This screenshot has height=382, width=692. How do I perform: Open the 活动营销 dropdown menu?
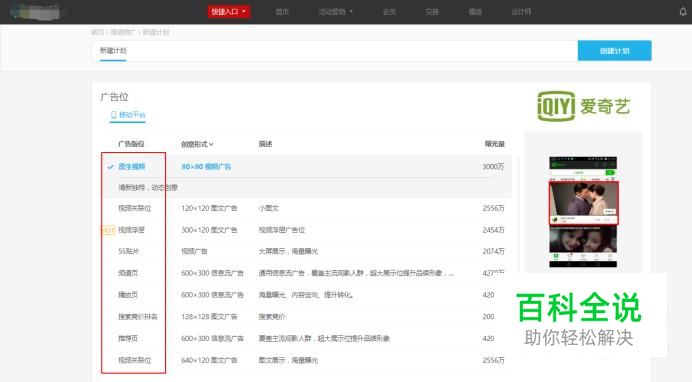336,12
